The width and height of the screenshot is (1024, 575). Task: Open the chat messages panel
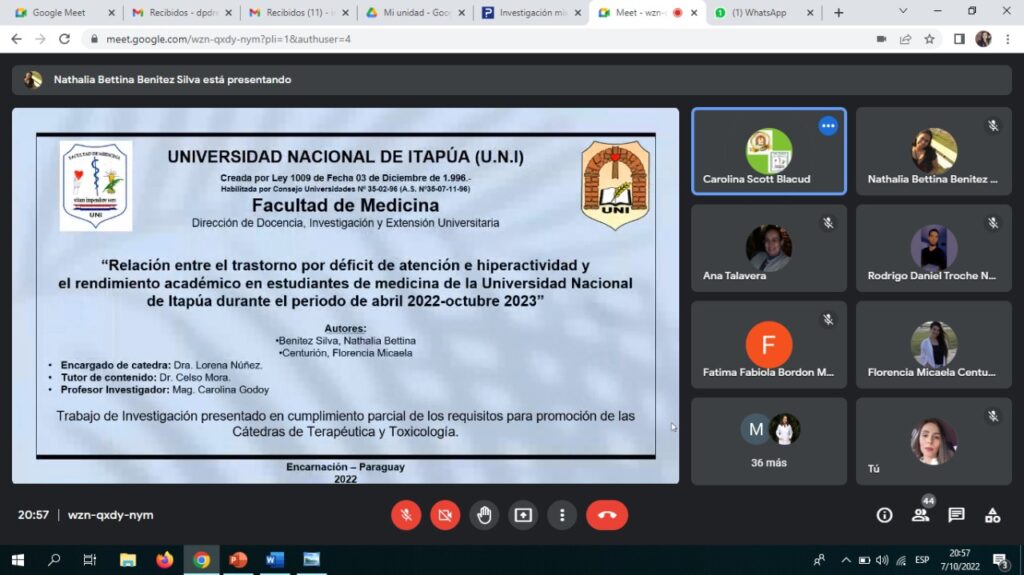click(x=956, y=515)
